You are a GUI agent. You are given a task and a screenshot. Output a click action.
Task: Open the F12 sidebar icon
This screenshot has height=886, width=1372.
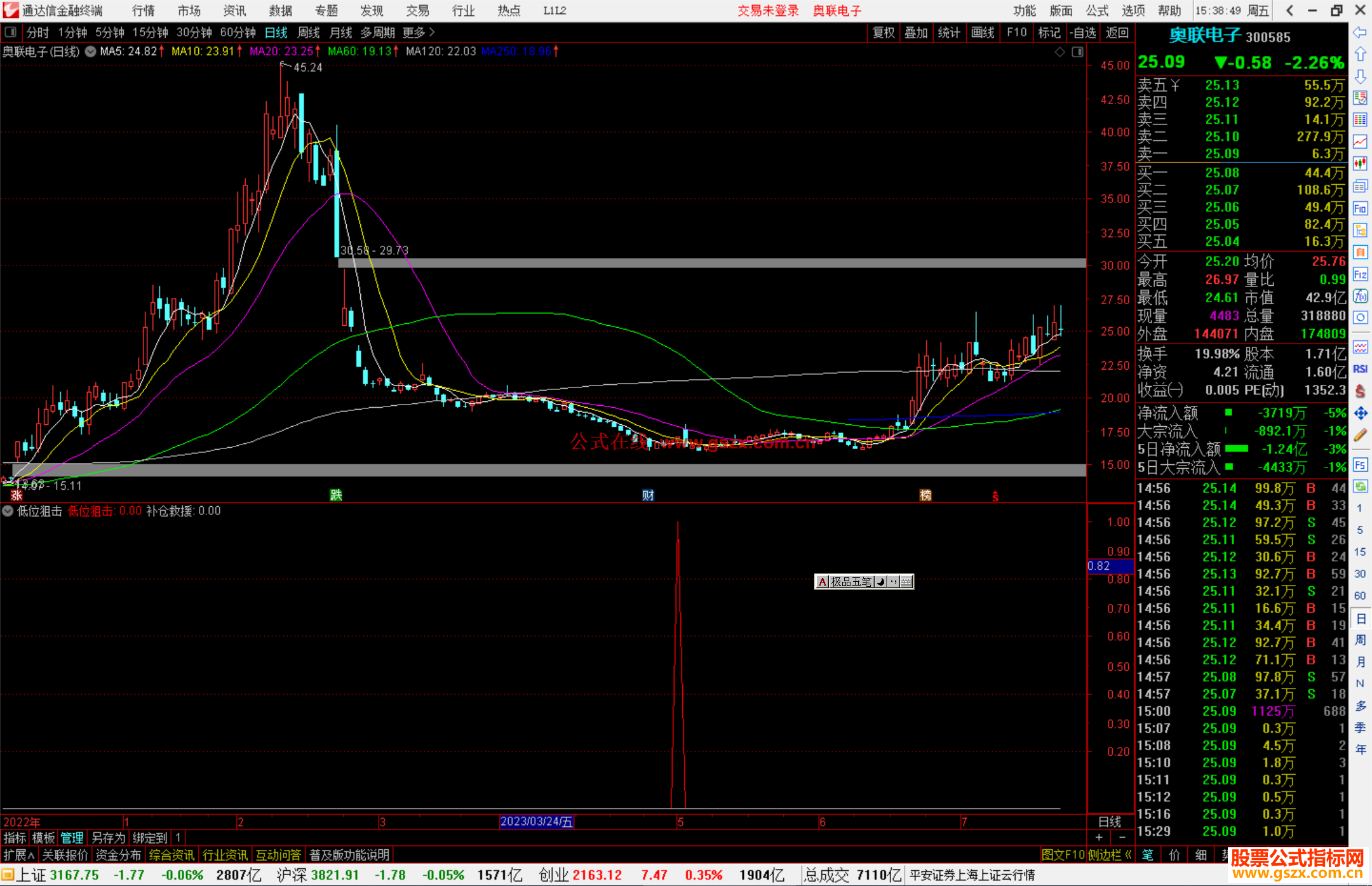tap(1360, 274)
